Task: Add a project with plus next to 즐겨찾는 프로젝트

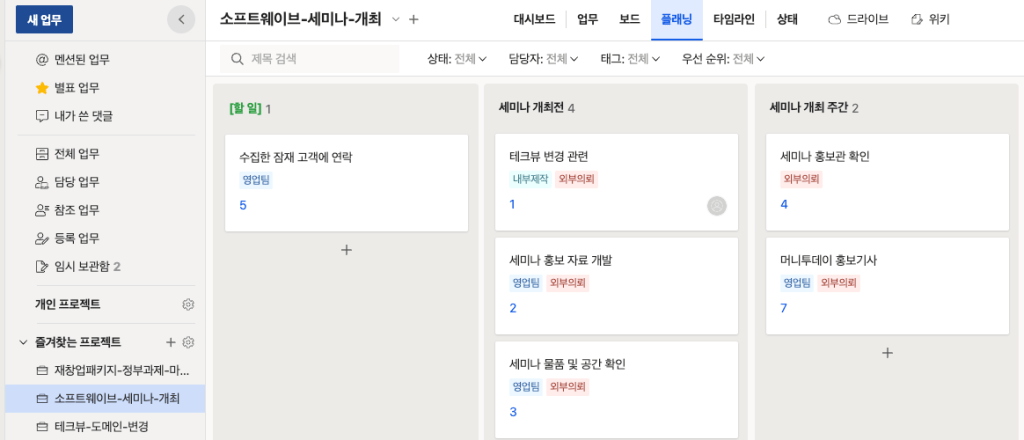Action: 170,342
